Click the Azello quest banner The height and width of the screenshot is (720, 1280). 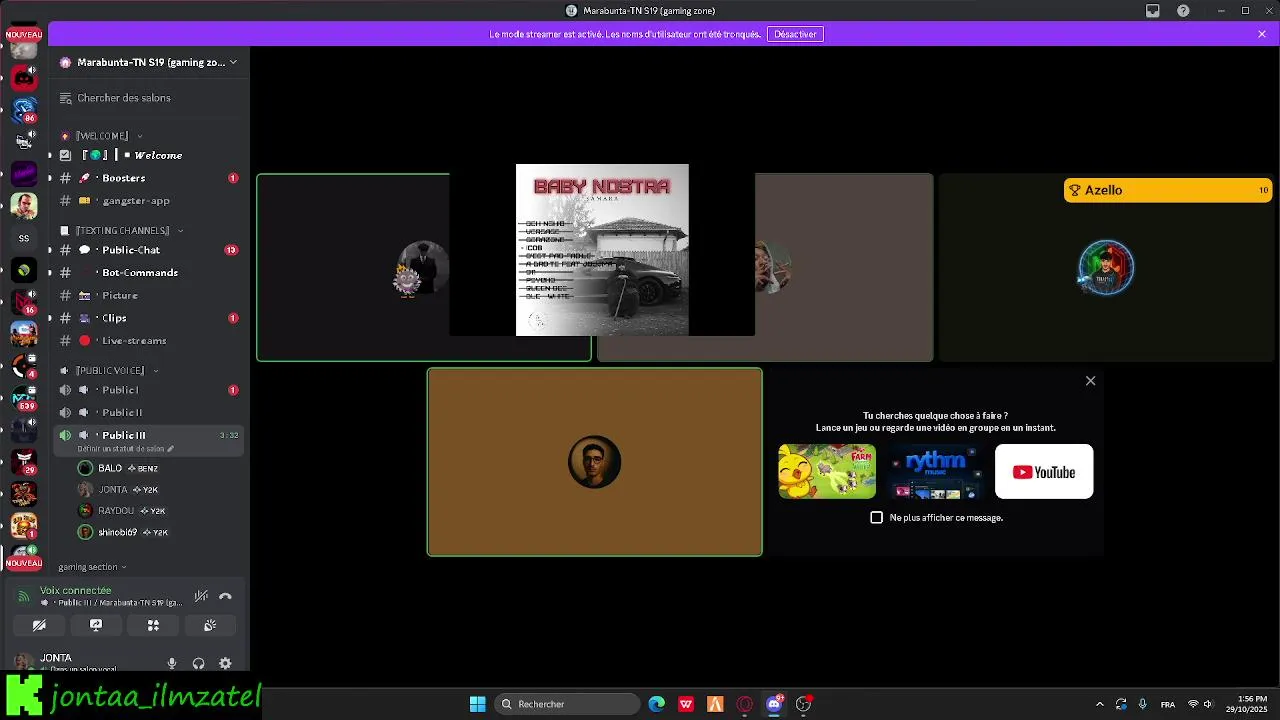1168,190
